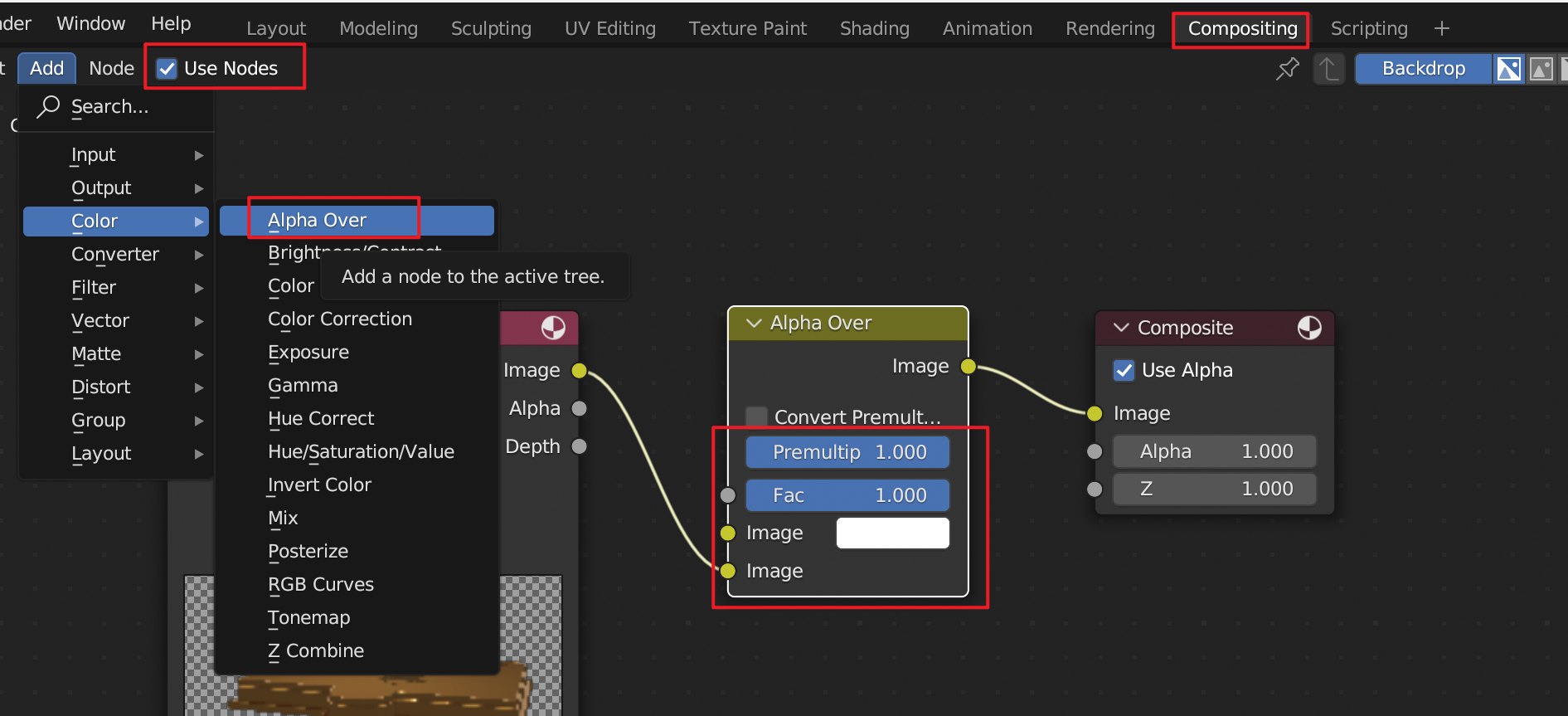
Task: Choose Tonemap node
Action: [357, 618]
